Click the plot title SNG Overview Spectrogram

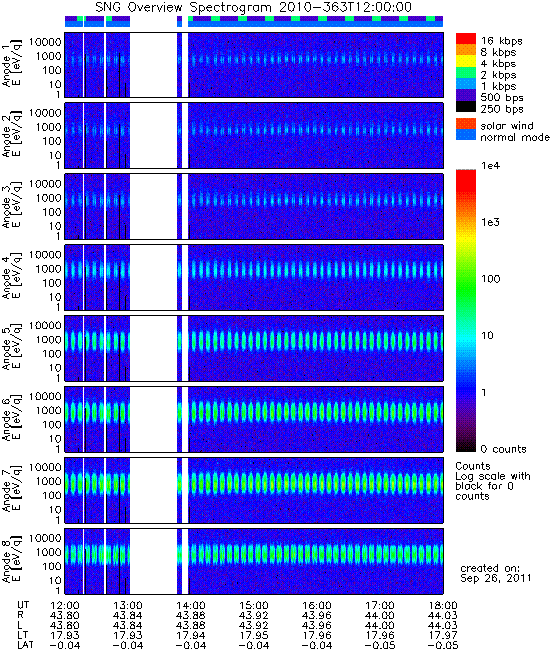pos(253,7)
